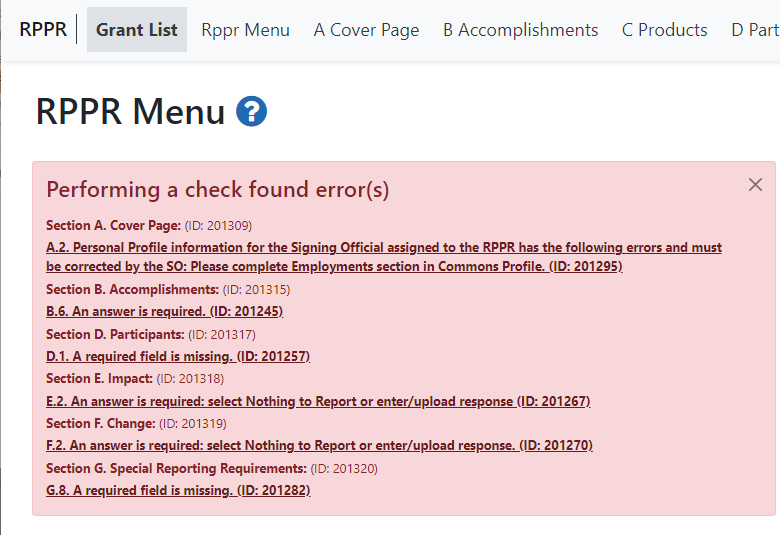Select the C Products tab
Image resolution: width=780 pixels, height=535 pixels.
click(x=664, y=30)
